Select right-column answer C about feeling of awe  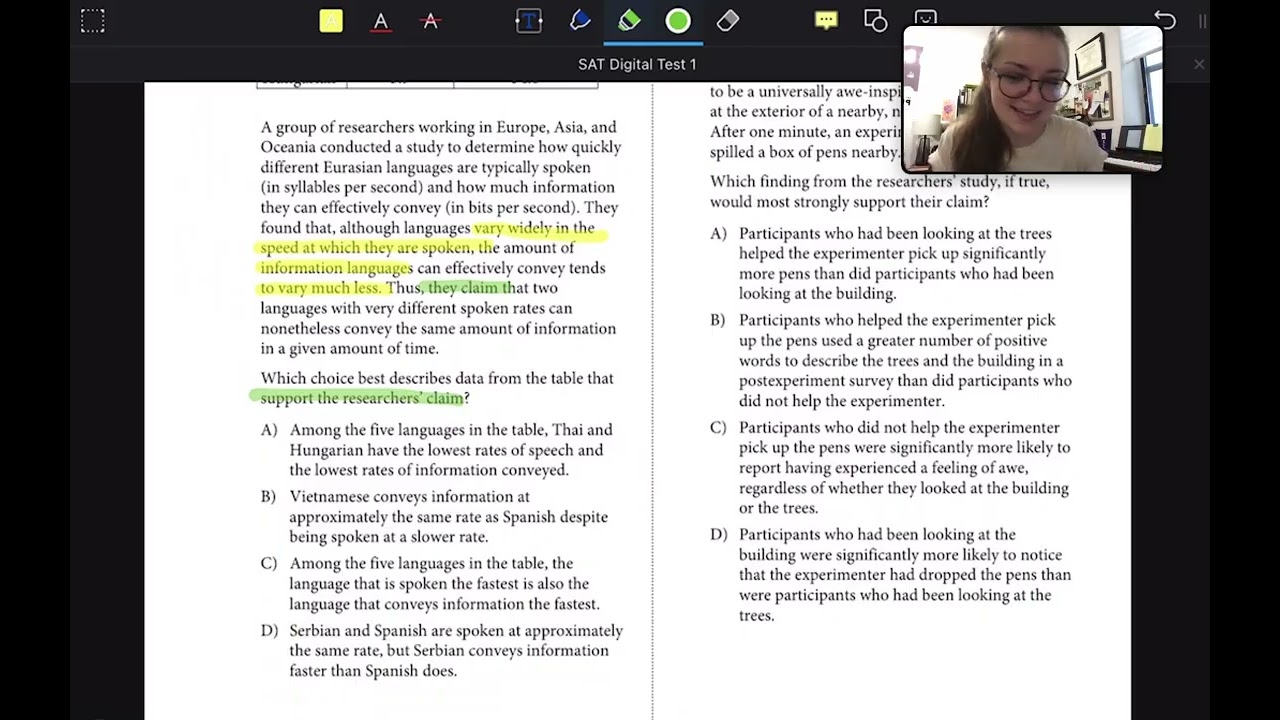coord(890,468)
